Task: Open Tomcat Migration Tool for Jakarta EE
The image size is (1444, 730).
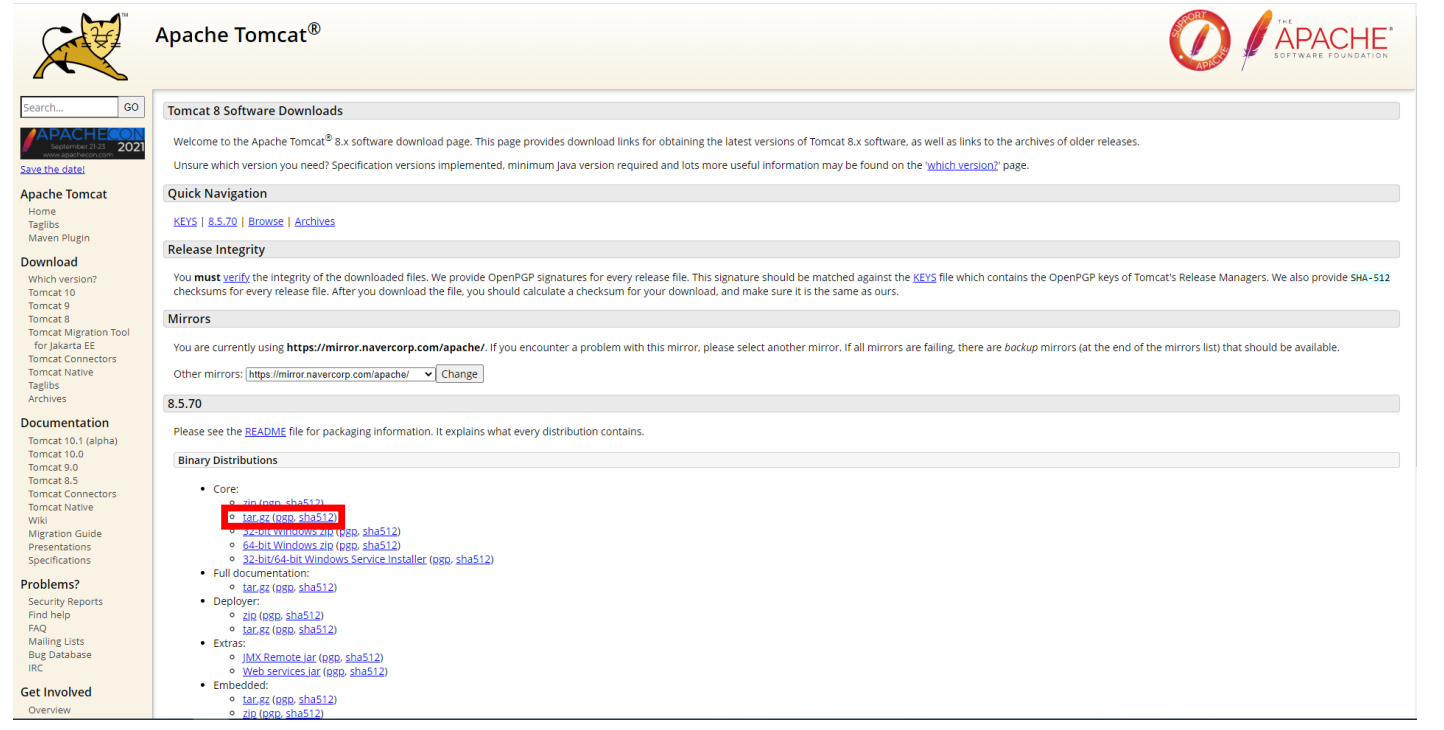Action: [x=79, y=339]
